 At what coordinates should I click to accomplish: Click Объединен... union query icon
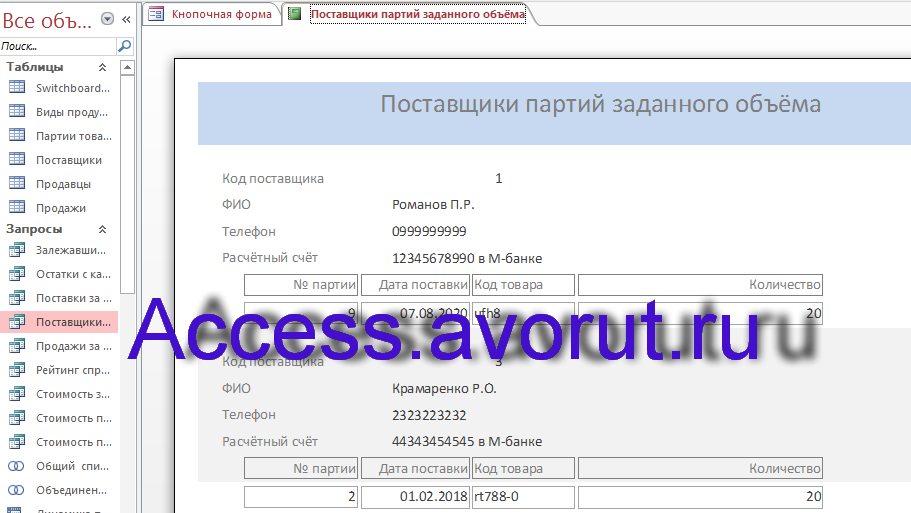16,490
